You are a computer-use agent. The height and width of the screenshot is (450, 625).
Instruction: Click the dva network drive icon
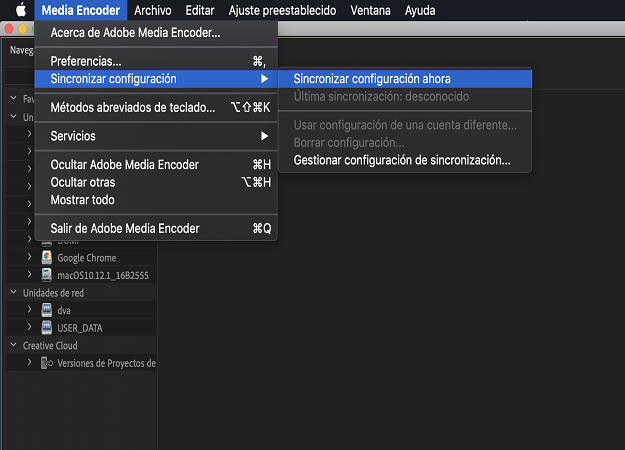click(46, 310)
